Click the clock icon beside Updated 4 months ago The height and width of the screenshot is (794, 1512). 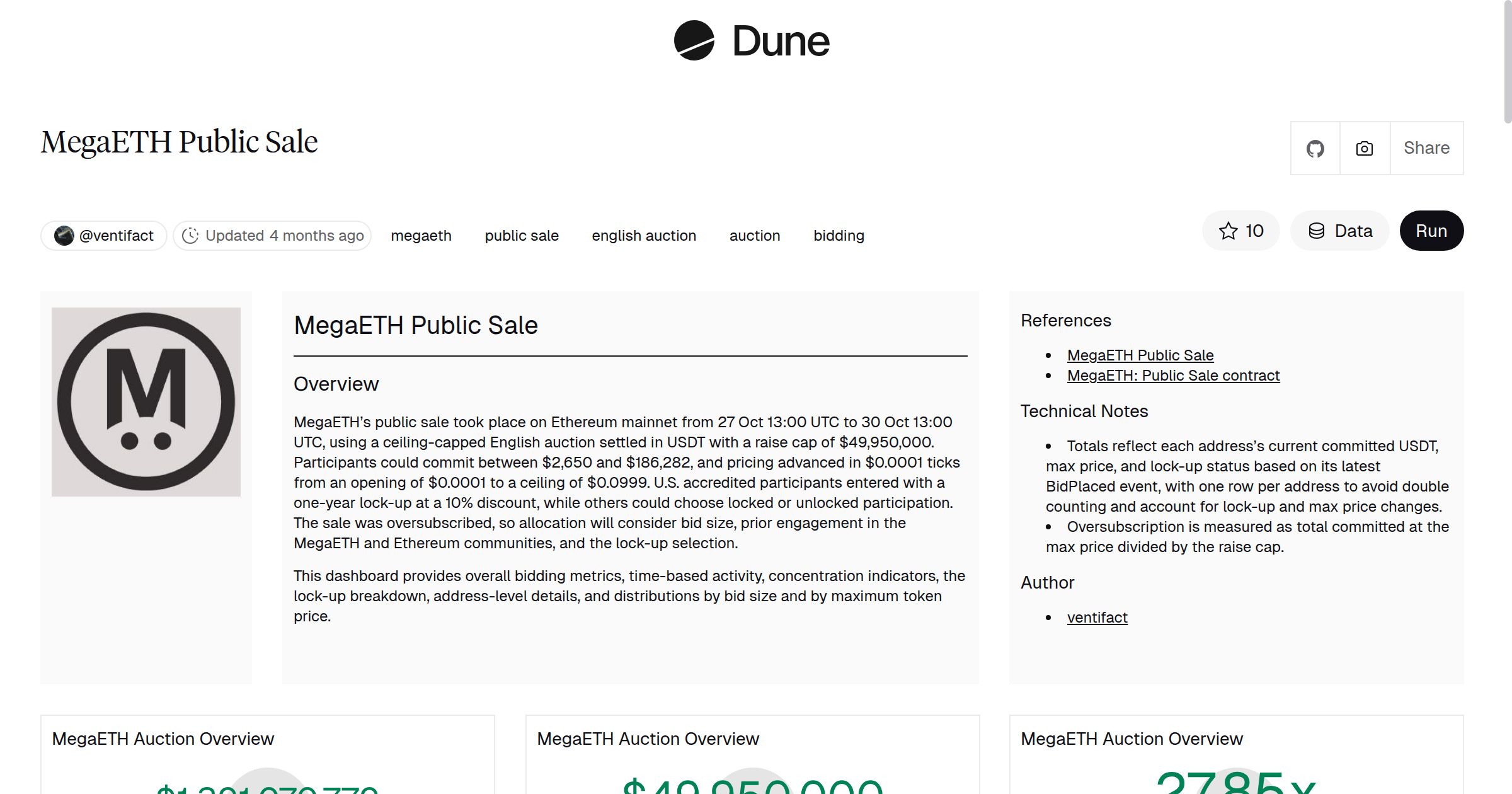tap(191, 235)
